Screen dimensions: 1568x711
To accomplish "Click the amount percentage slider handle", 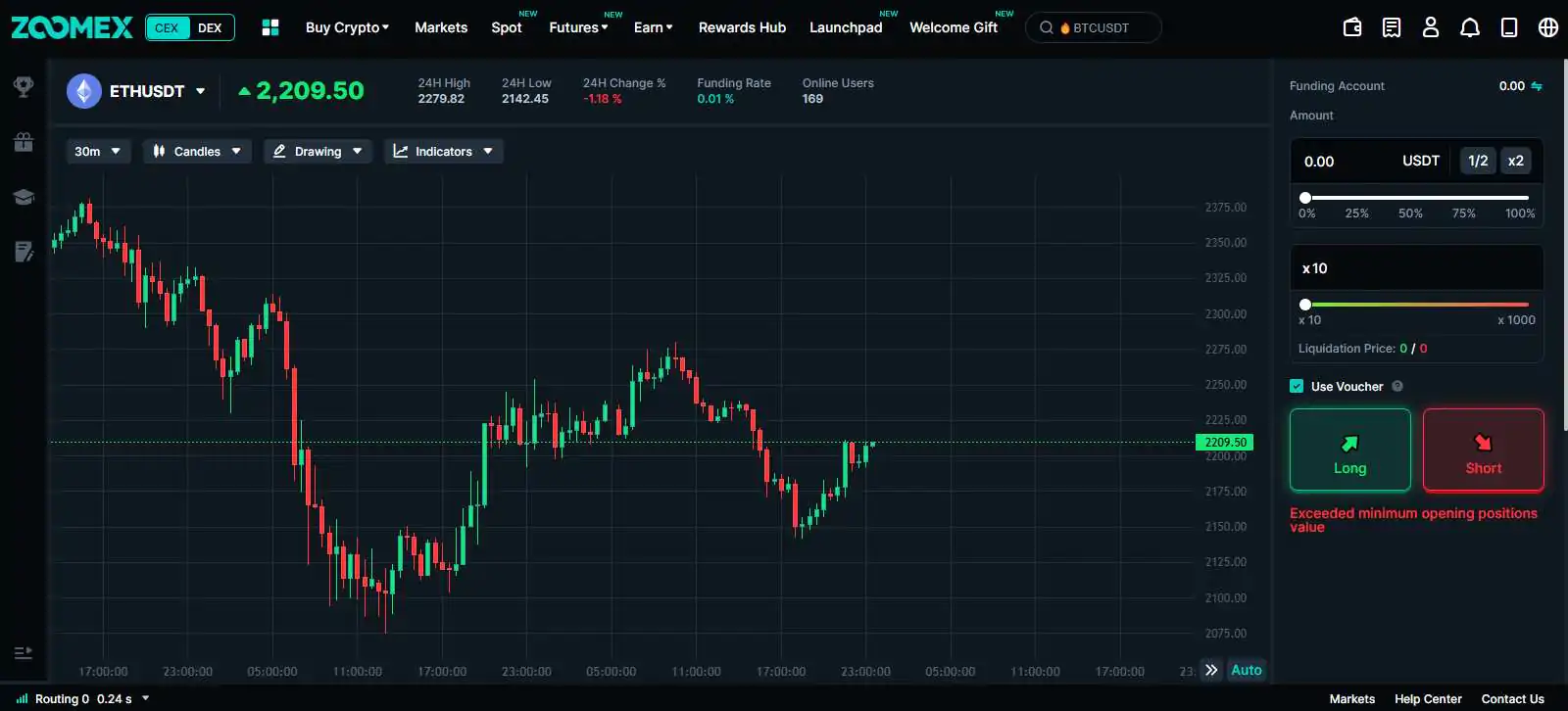I will (1305, 198).
